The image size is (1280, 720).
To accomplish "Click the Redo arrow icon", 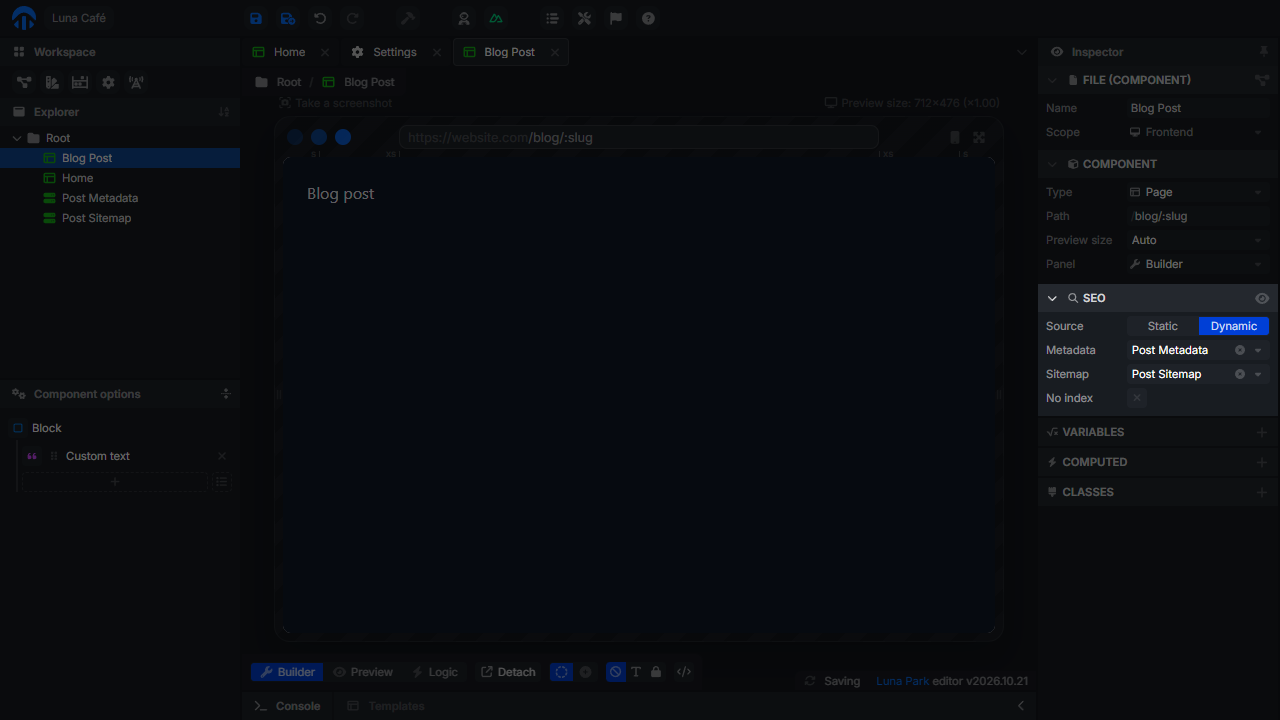I will click(x=352, y=18).
